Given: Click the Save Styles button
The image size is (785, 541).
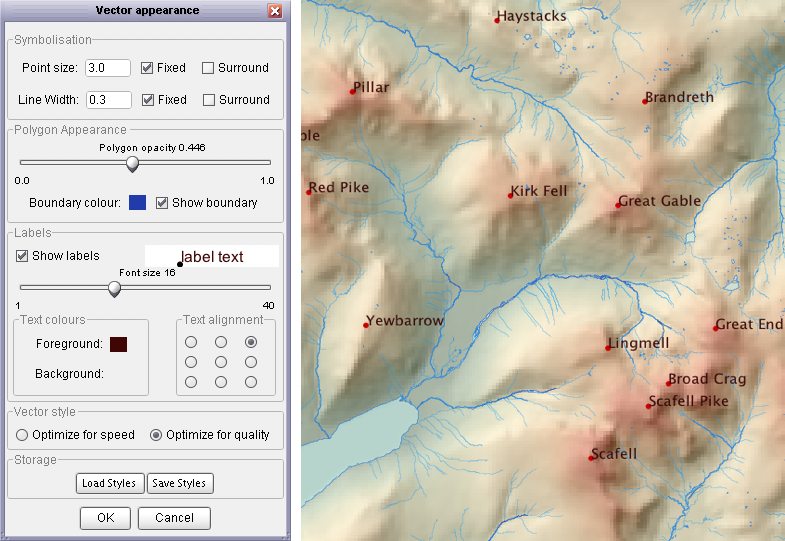Looking at the screenshot, I should (179, 484).
